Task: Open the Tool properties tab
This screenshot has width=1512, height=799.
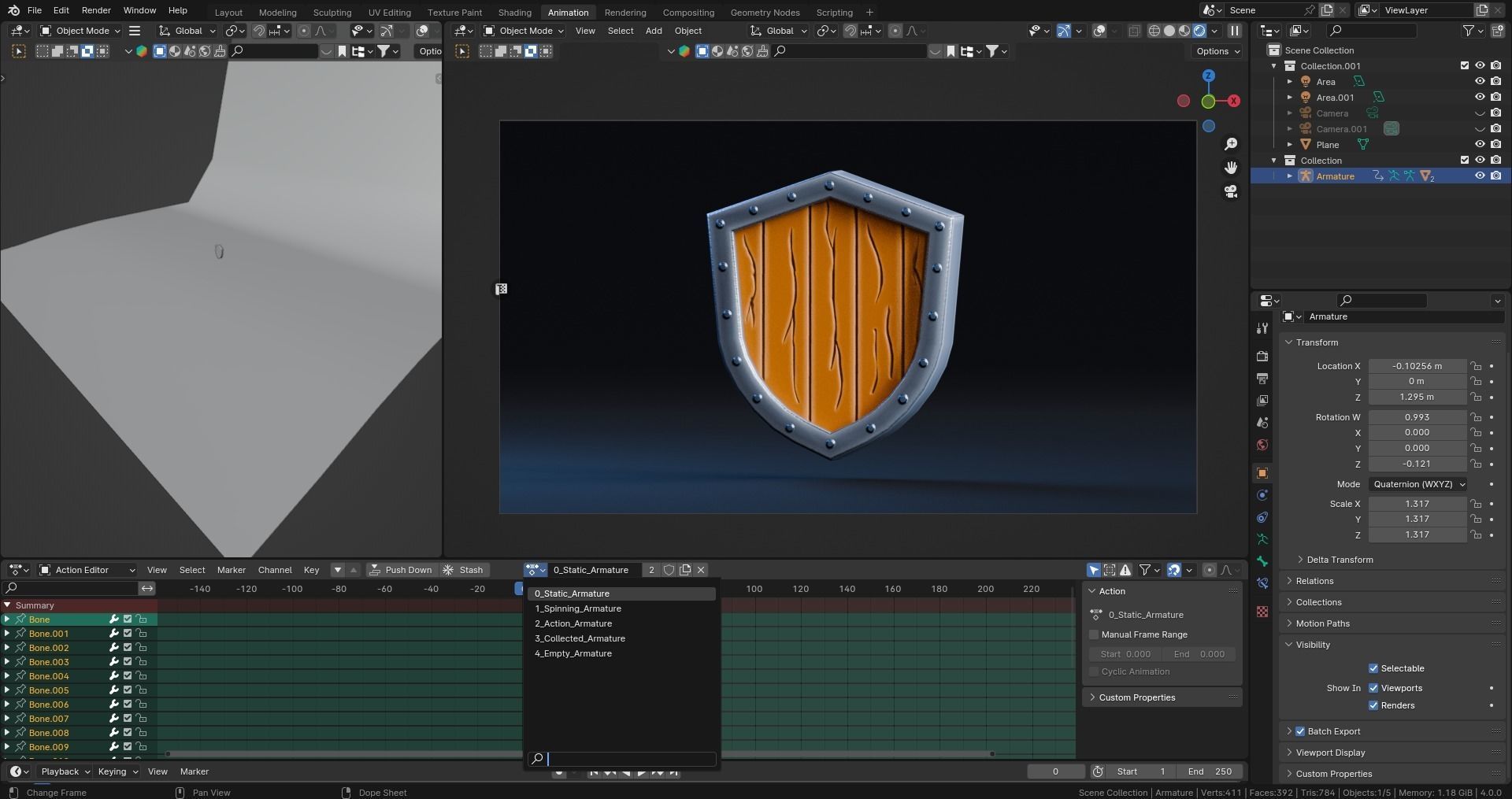Action: [x=1262, y=328]
